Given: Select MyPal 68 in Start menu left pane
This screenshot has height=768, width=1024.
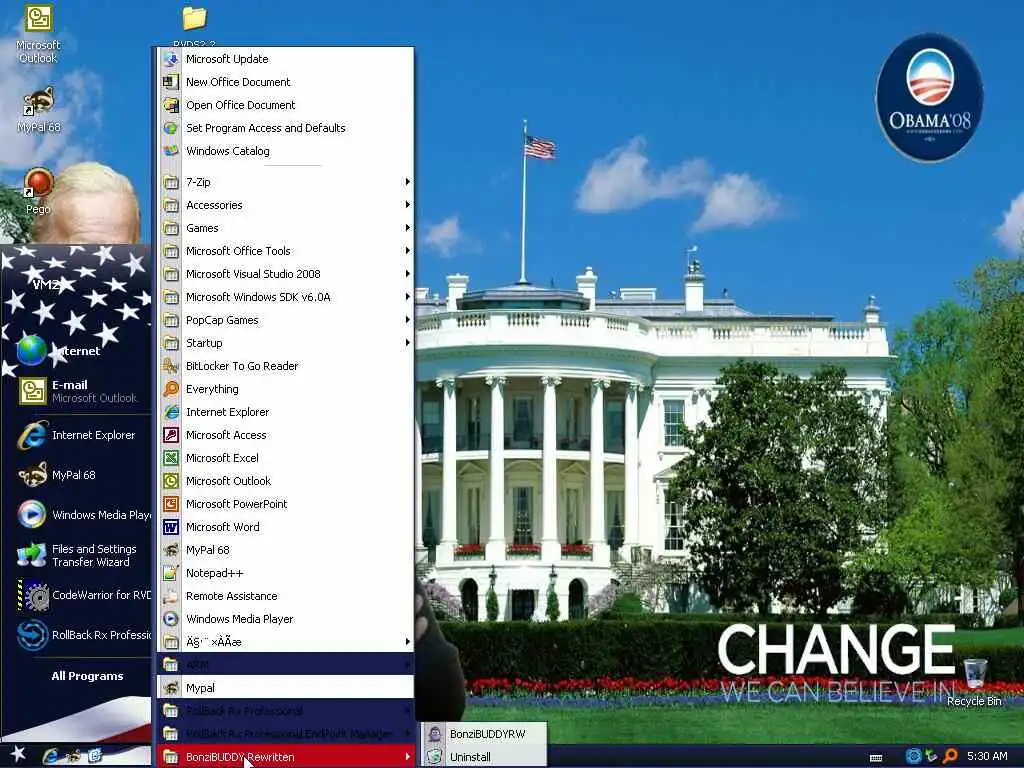Looking at the screenshot, I should (x=76, y=475).
